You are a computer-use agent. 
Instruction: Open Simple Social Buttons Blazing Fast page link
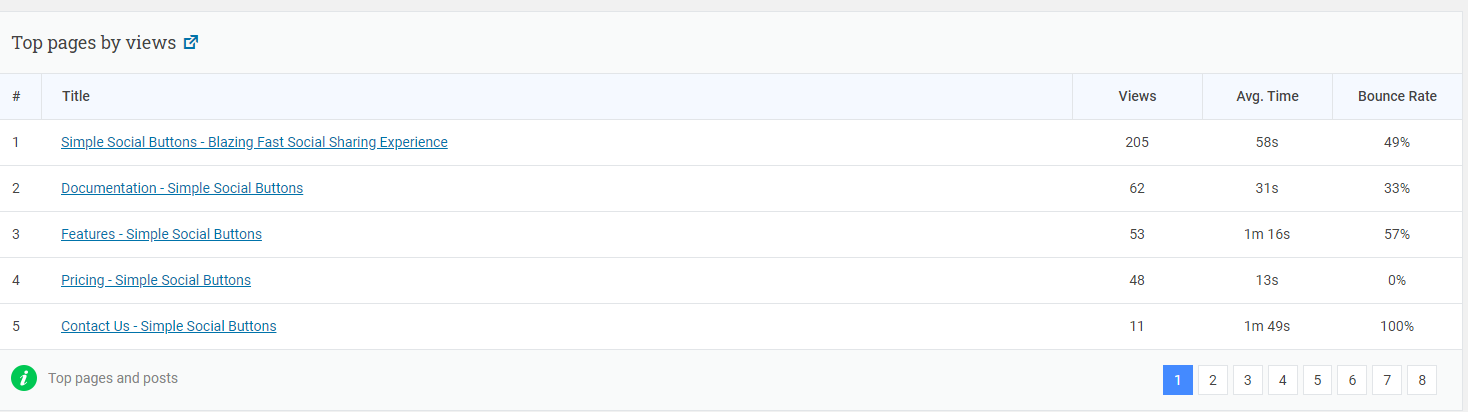[254, 142]
